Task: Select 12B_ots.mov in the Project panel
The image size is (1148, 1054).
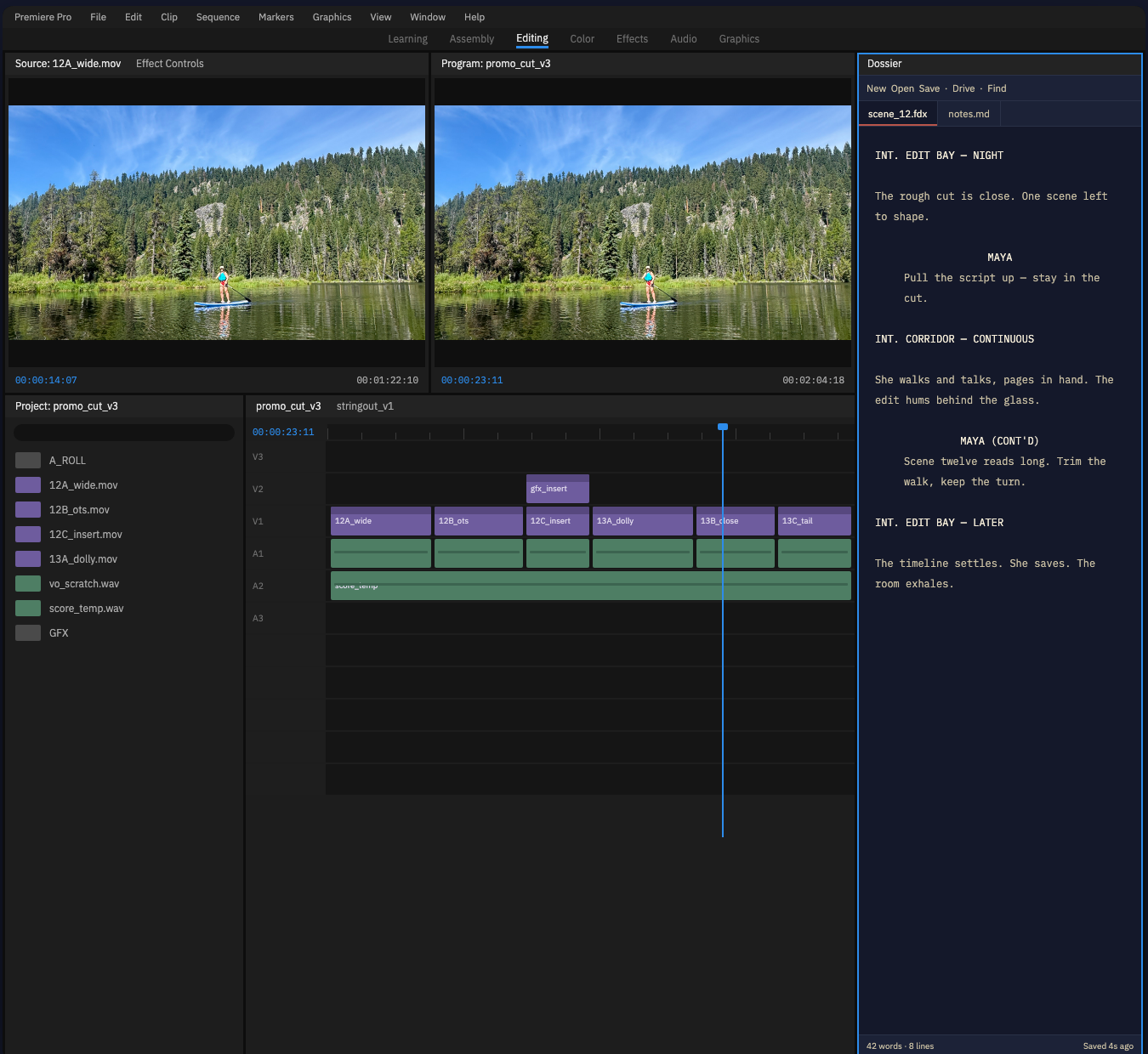Action: point(124,510)
